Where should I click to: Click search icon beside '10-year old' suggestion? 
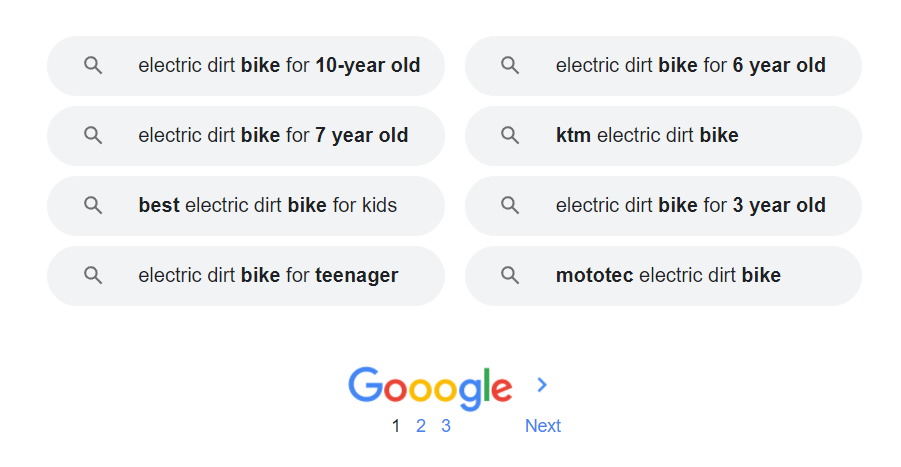[93, 66]
